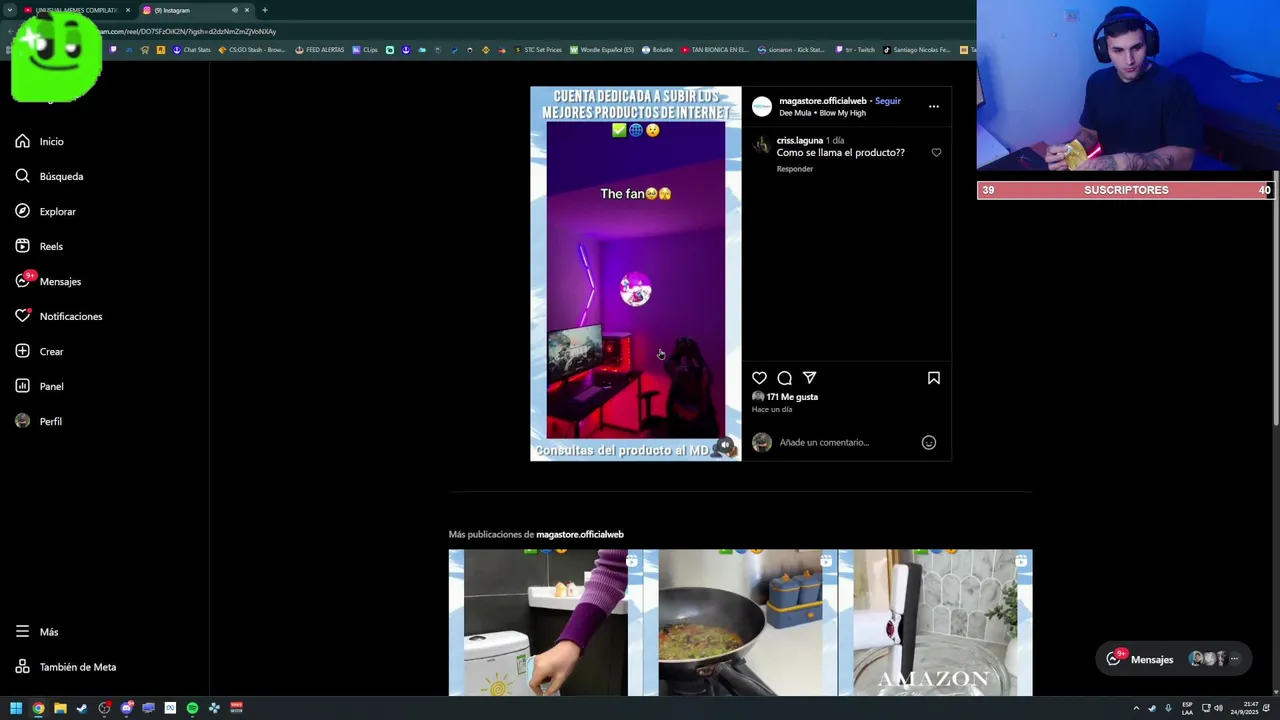This screenshot has width=1280, height=720.
Task: Click the reel video to pause
Action: 635,273
